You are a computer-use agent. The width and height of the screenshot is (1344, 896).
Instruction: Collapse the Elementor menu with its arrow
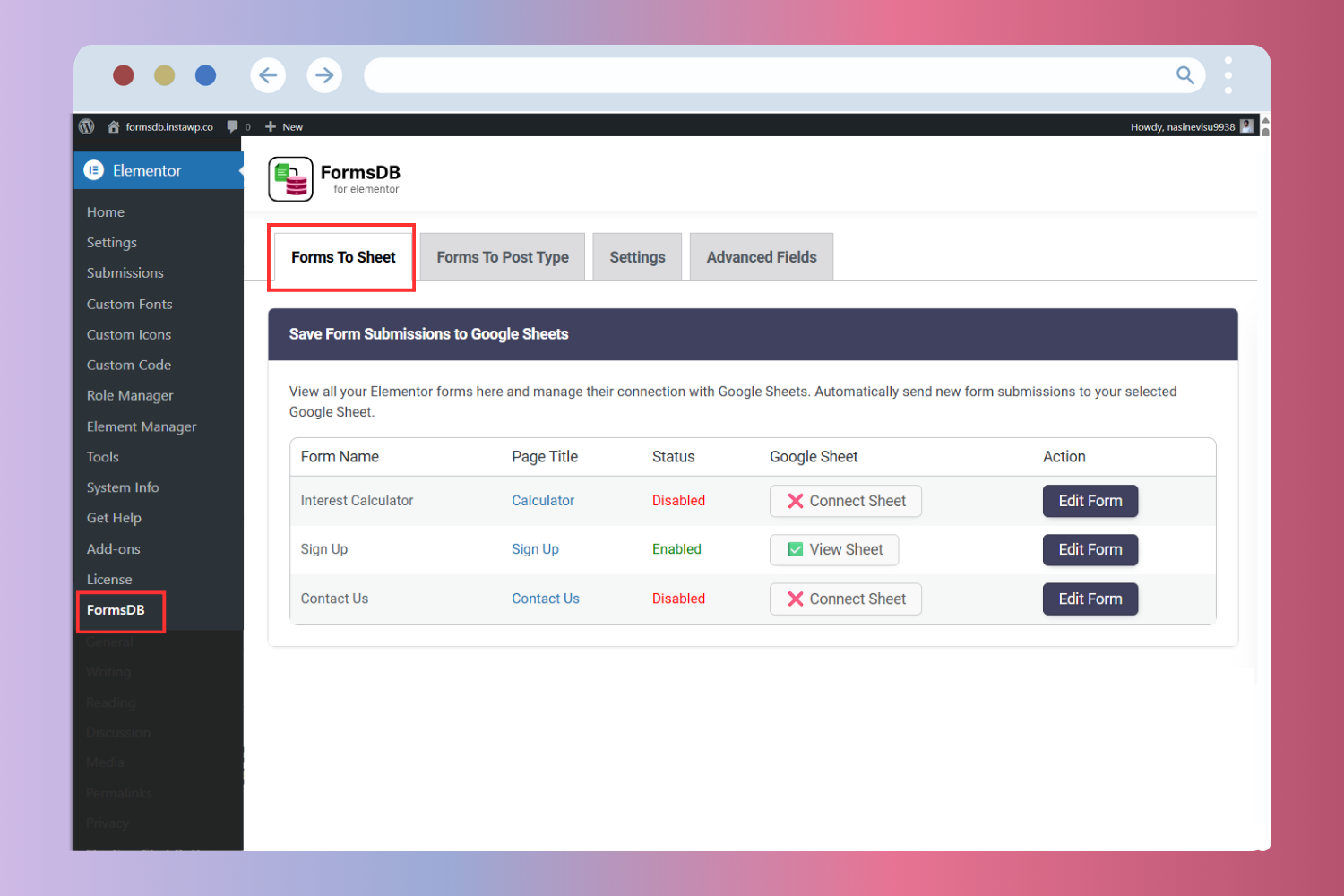tap(240, 169)
